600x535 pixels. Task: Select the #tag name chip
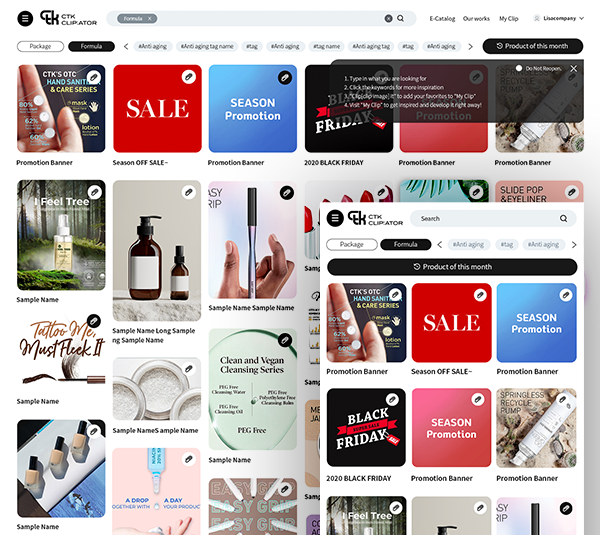pyautogui.click(x=326, y=46)
